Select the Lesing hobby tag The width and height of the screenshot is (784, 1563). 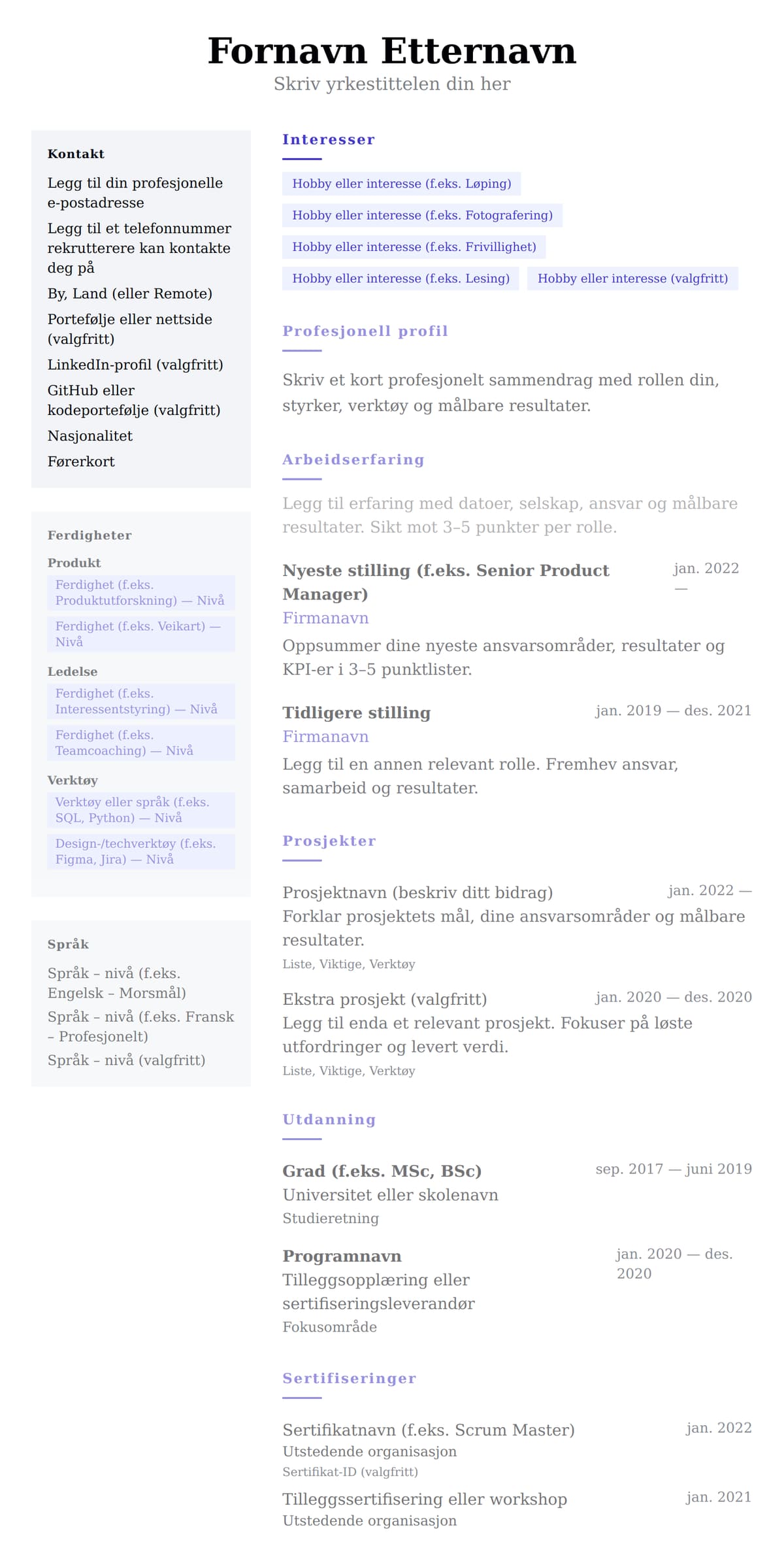coord(400,278)
